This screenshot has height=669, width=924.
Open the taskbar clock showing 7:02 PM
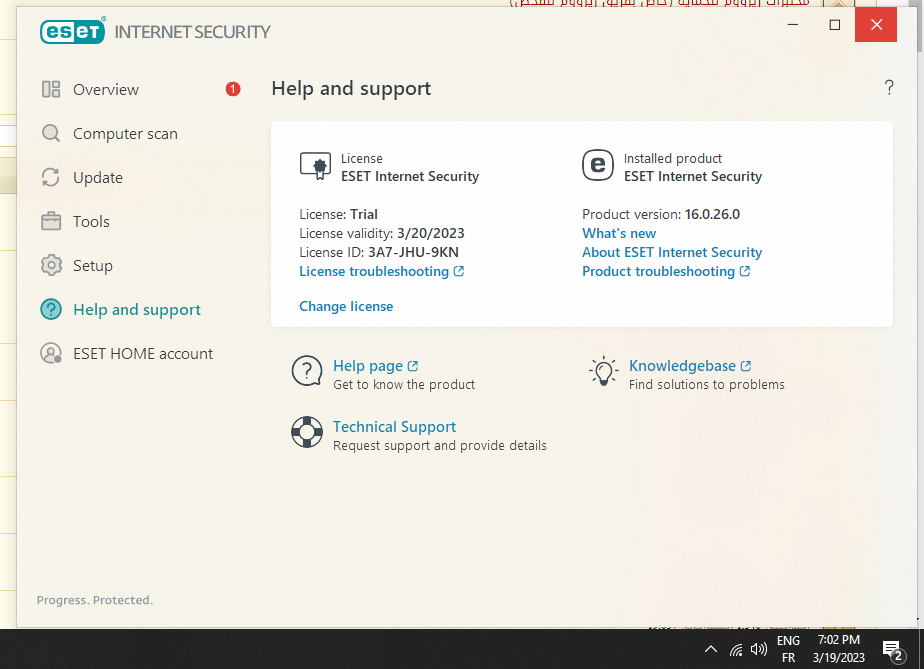click(x=839, y=648)
